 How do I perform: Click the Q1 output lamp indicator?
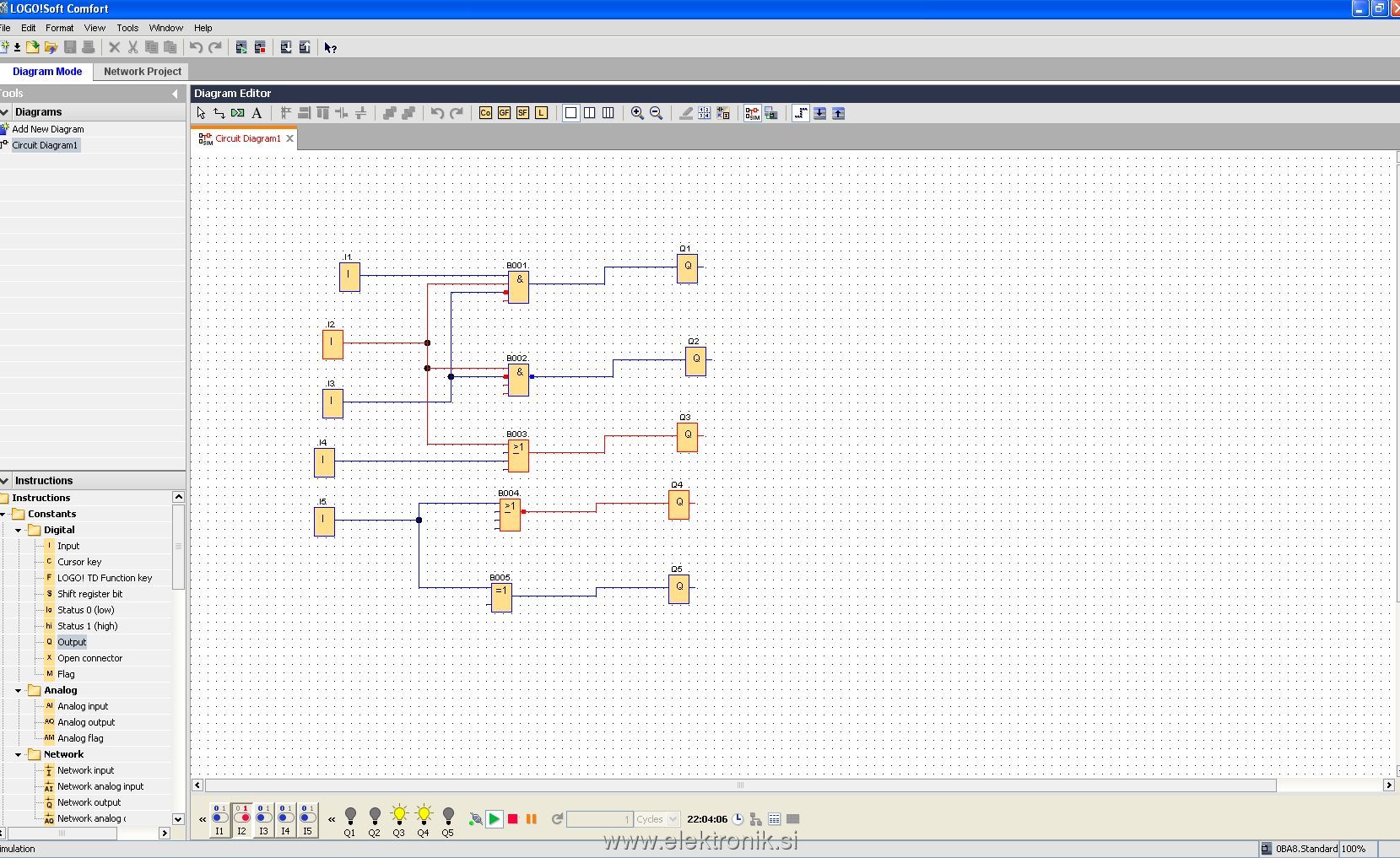[x=350, y=817]
